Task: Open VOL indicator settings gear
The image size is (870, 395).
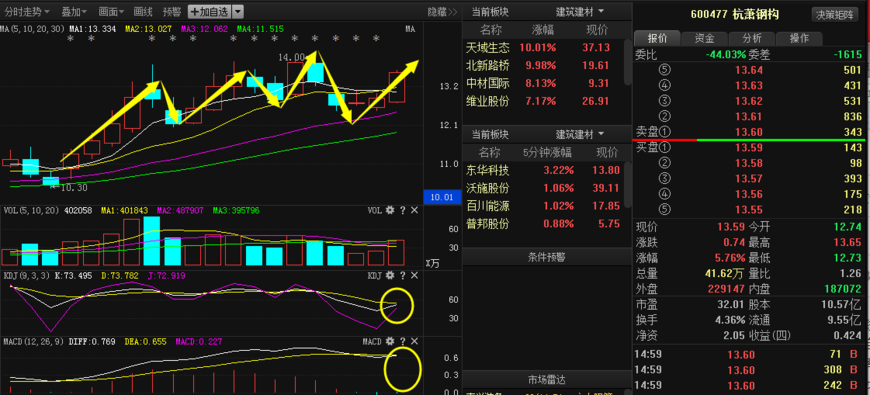Action: click(390, 210)
